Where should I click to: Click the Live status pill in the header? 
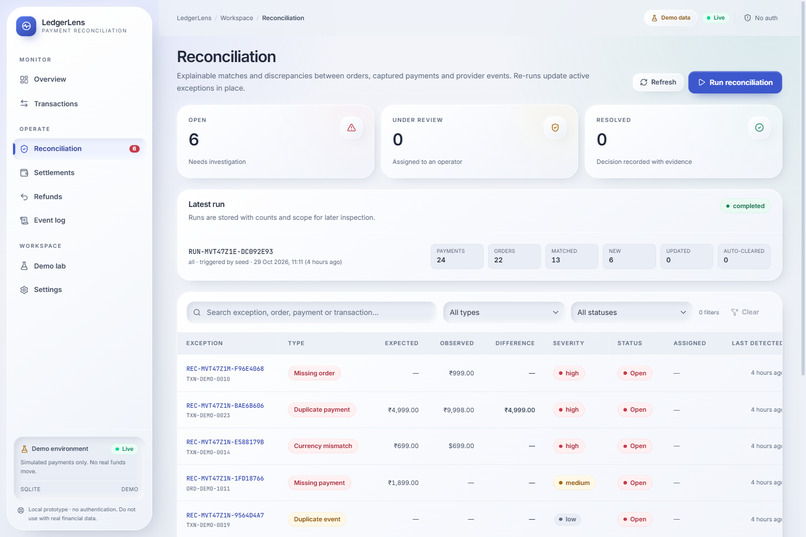(x=716, y=18)
